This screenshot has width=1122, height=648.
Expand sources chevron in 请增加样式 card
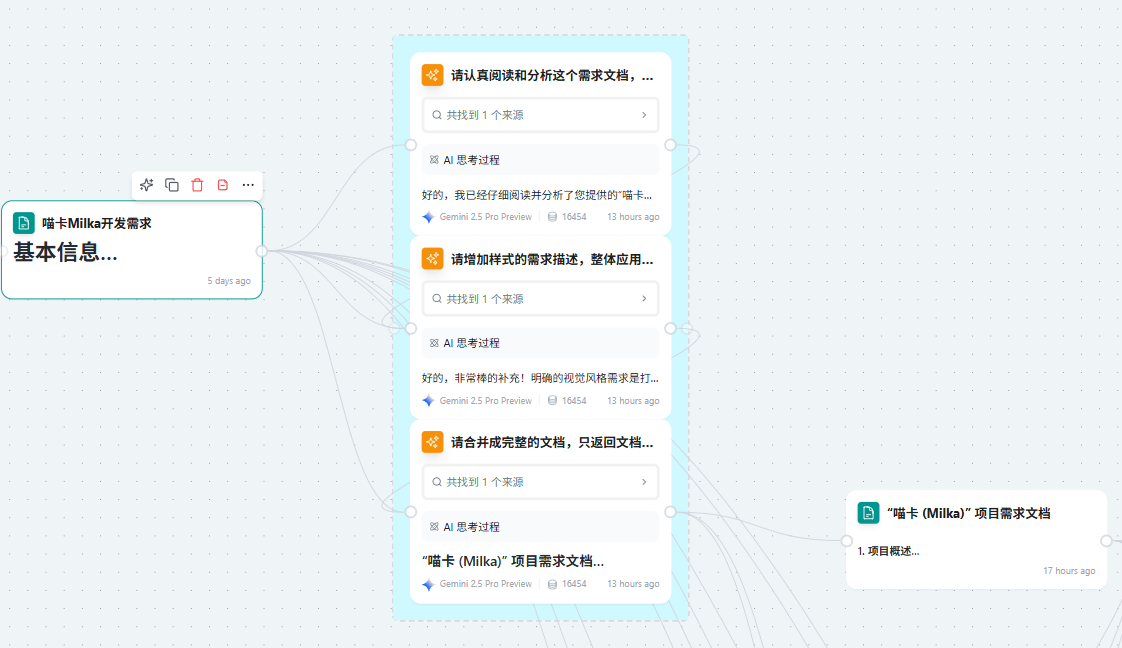(x=644, y=299)
